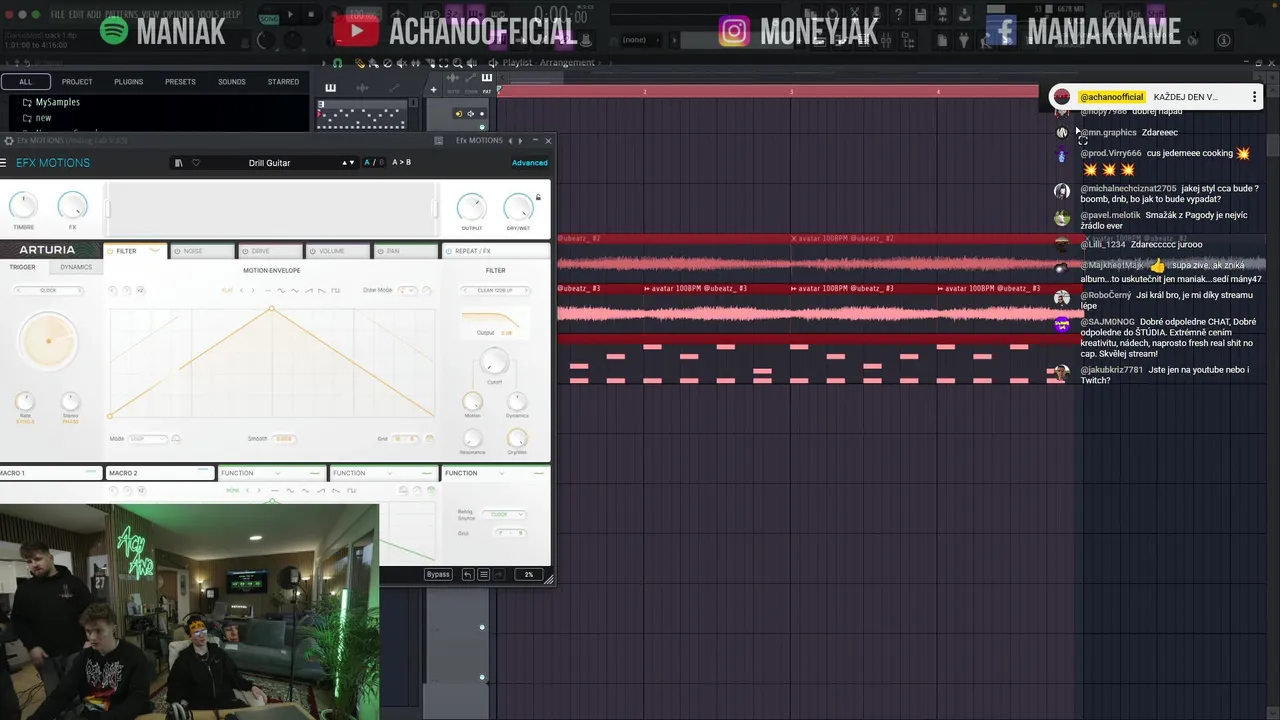This screenshot has height=720, width=1280.
Task: Click the undo icon next to Bypass
Action: (x=468, y=574)
